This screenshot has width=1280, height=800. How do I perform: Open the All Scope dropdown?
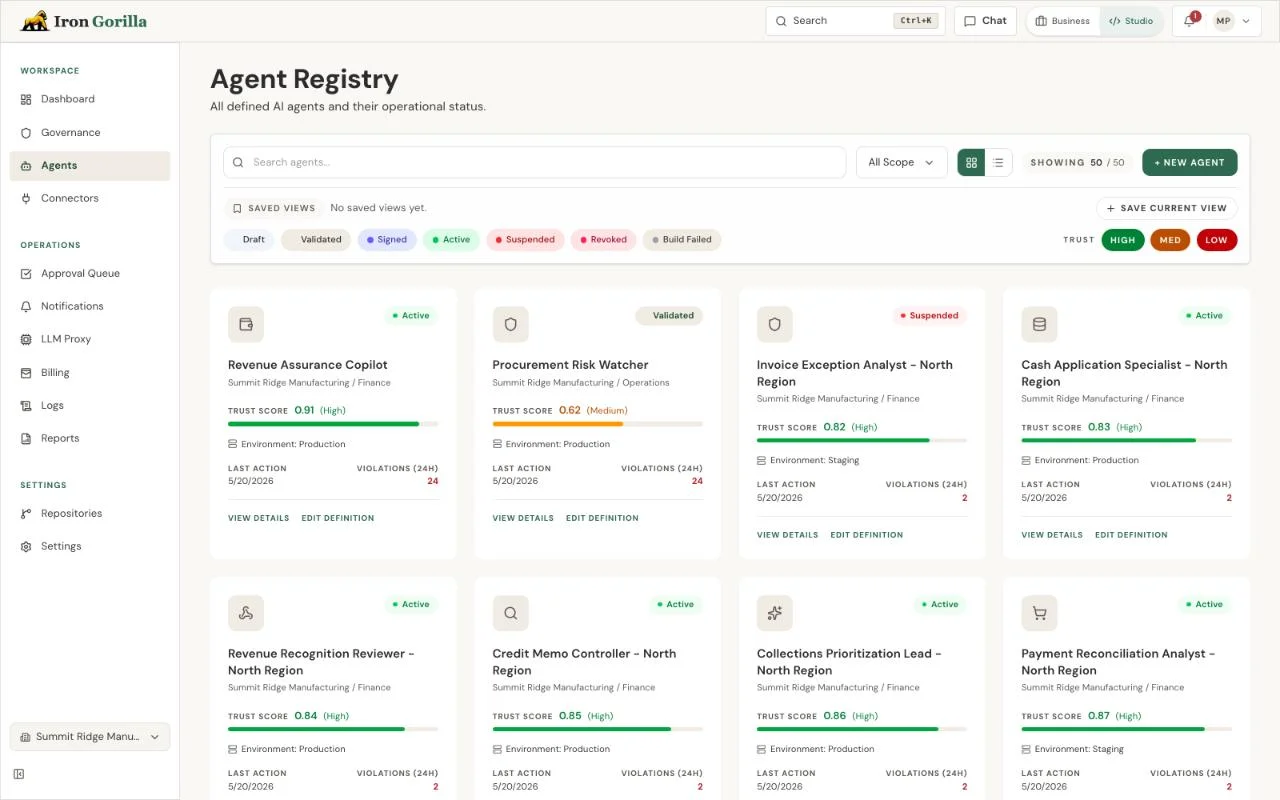(901, 162)
